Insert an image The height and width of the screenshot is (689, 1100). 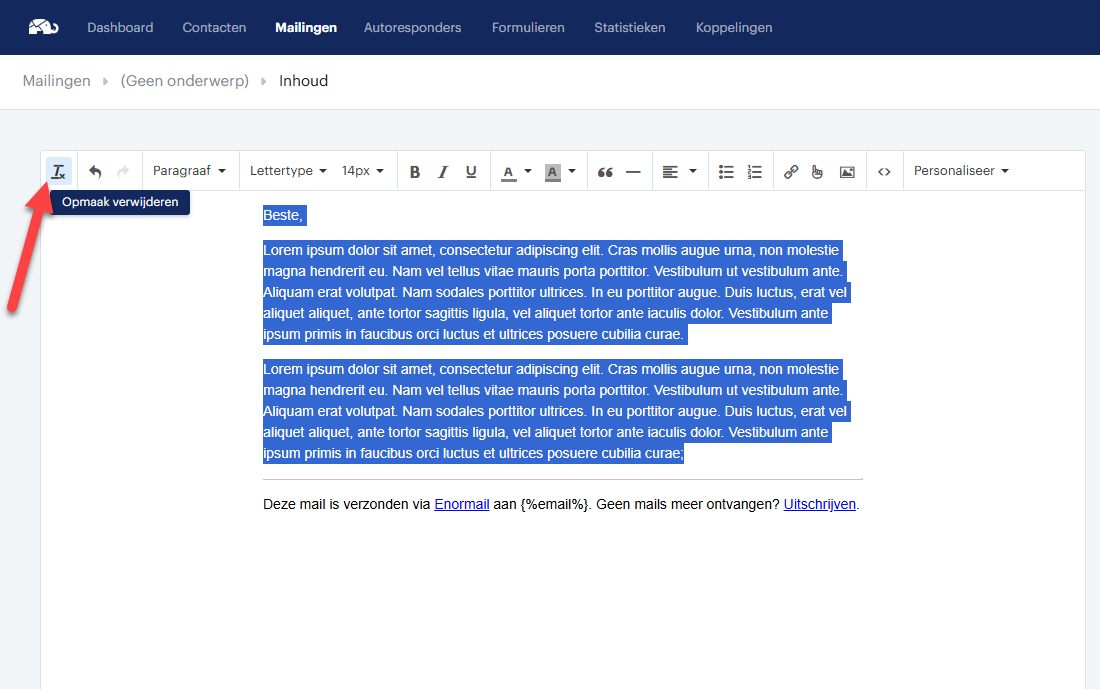coord(847,172)
